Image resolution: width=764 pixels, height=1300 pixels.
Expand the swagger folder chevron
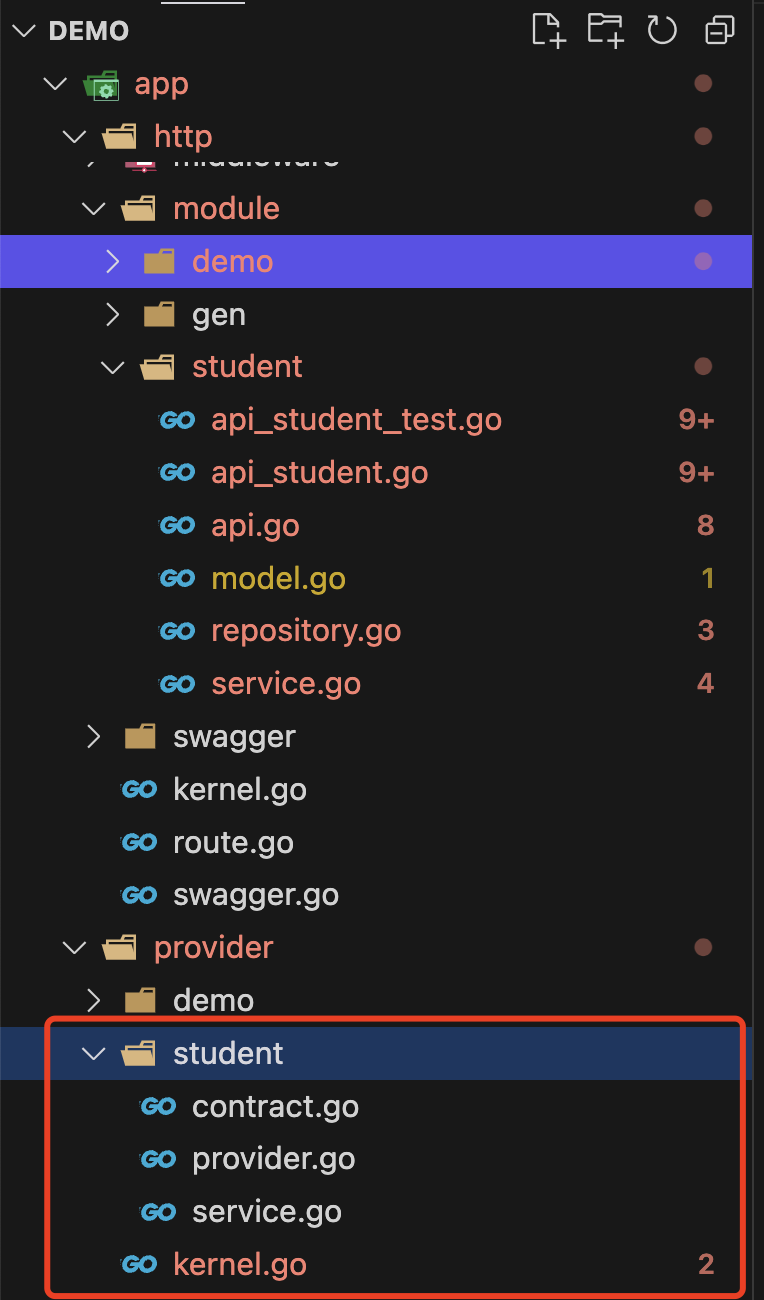(x=94, y=737)
